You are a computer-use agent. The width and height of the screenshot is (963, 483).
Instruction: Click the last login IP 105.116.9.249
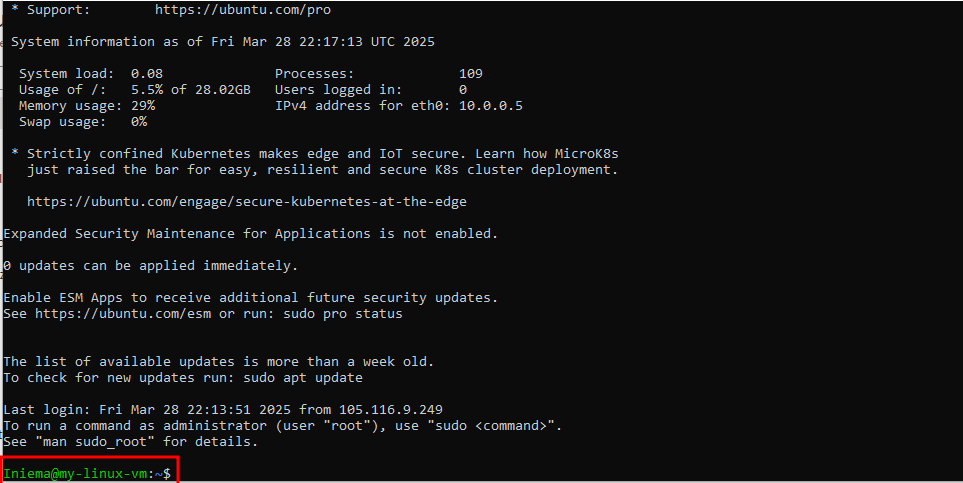pos(391,409)
